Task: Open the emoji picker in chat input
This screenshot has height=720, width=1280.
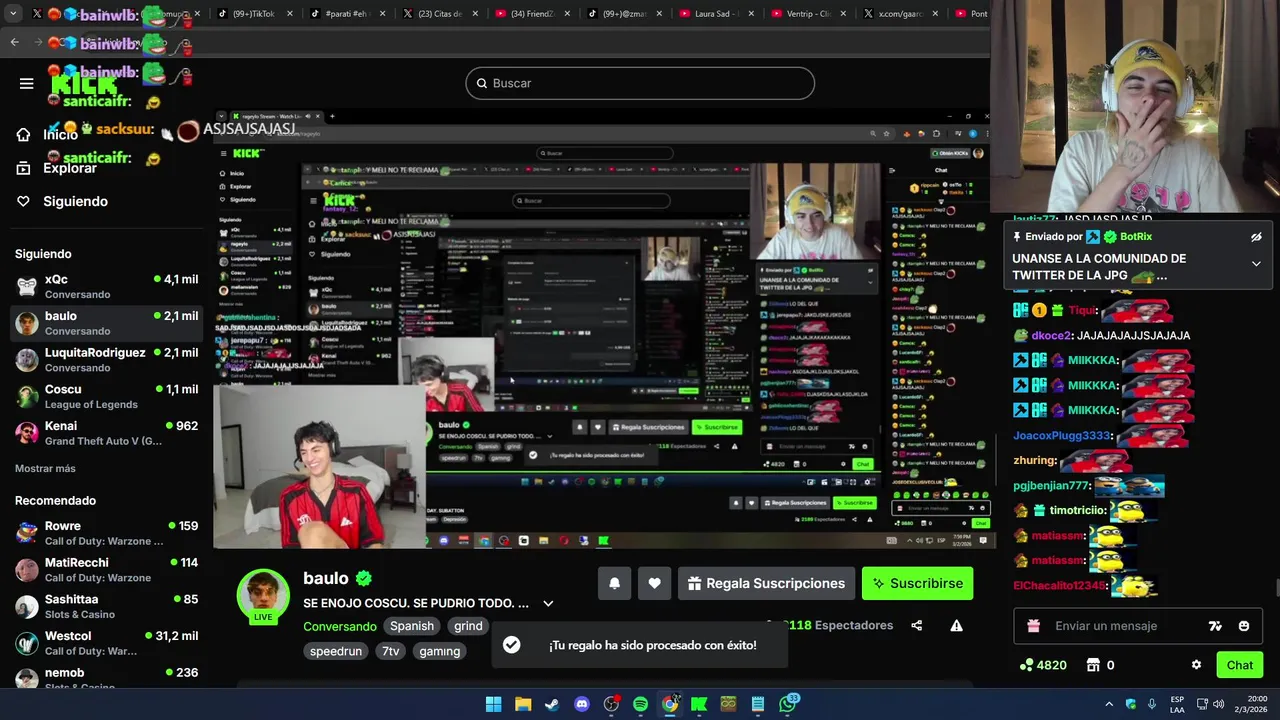Action: [x=1244, y=626]
